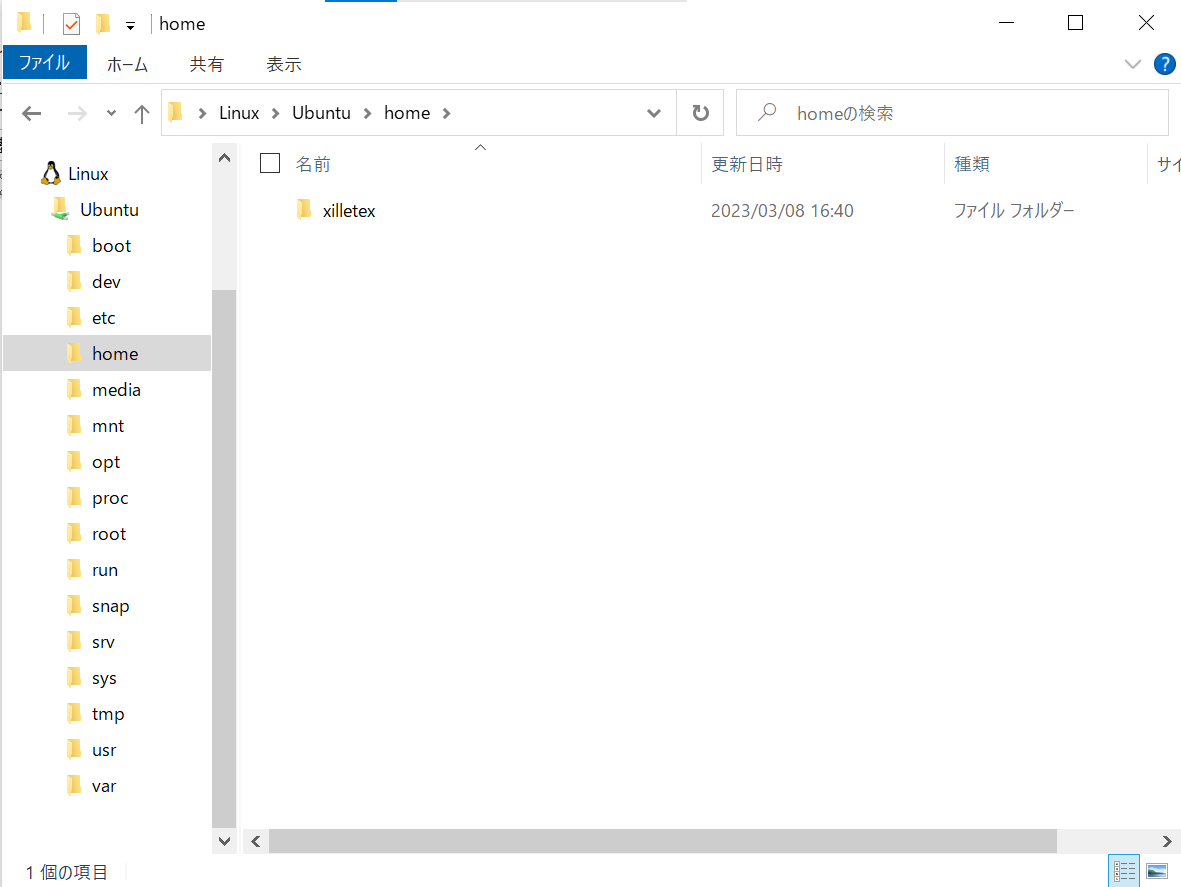Click the ファイル フォルダー type cell
Viewport: 1181px width, 887px height.
(1014, 211)
